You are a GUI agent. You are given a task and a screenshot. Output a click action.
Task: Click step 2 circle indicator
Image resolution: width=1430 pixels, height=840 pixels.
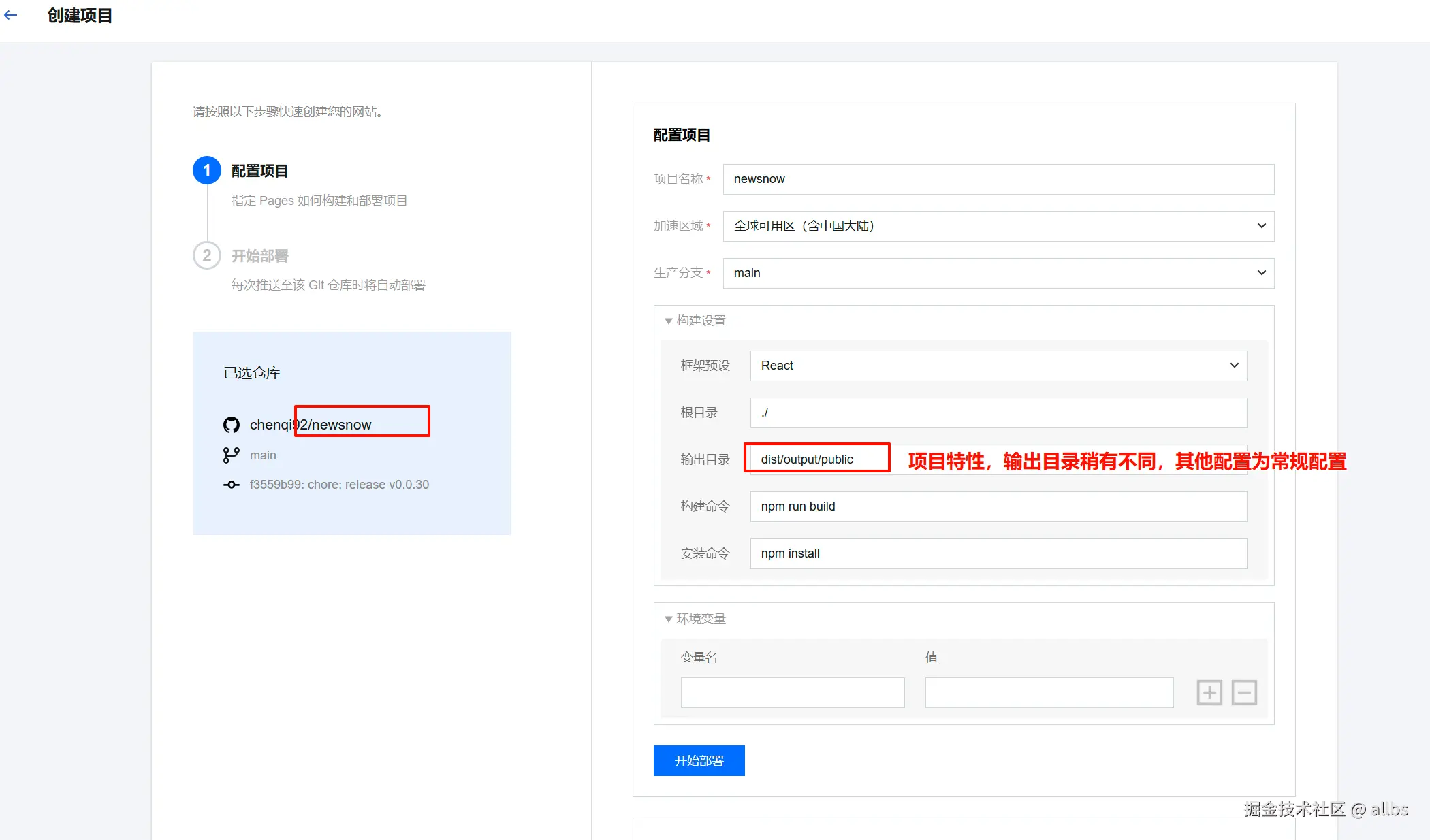pos(207,256)
